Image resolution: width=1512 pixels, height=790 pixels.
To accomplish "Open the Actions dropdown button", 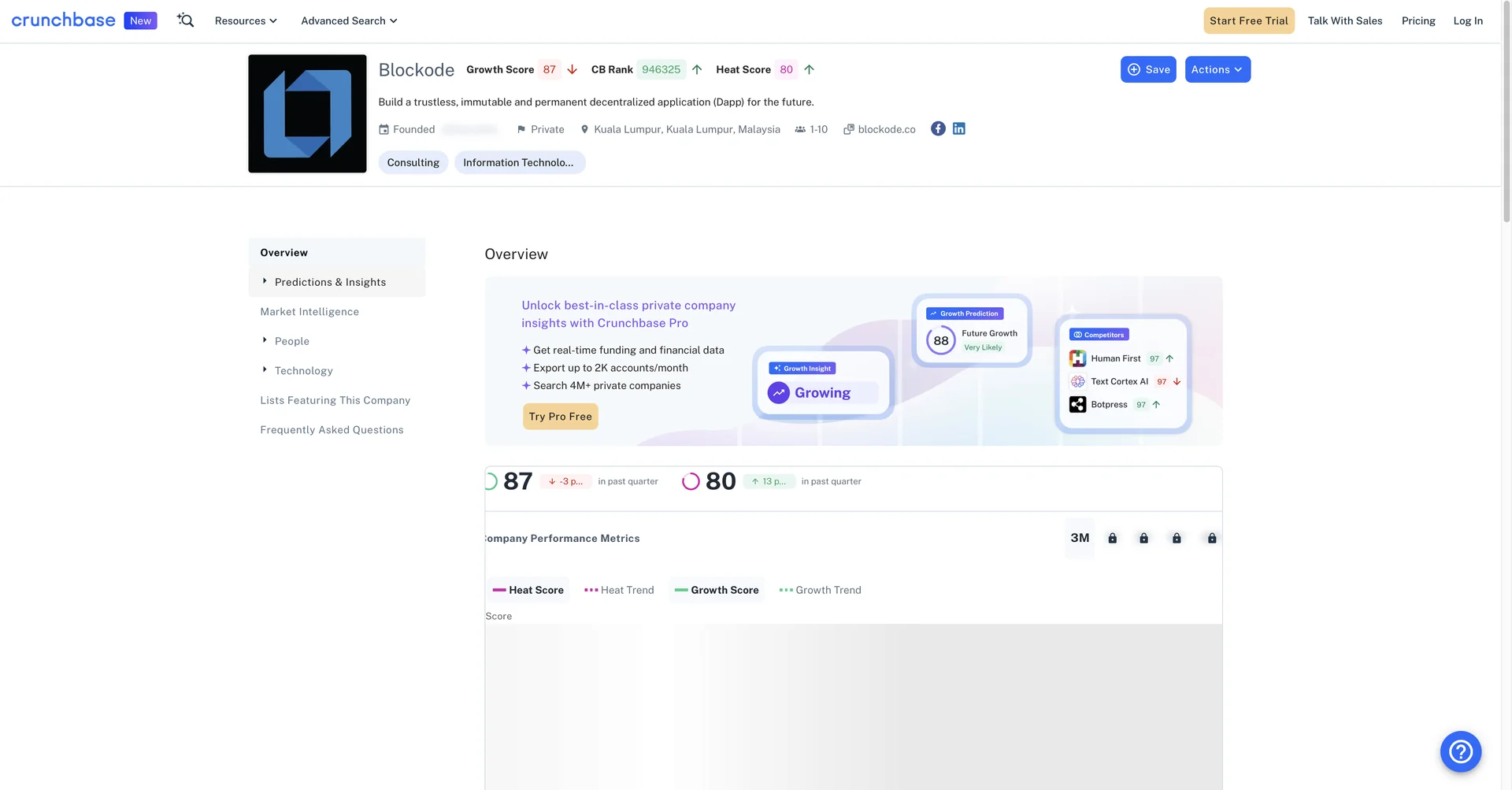I will (1217, 69).
